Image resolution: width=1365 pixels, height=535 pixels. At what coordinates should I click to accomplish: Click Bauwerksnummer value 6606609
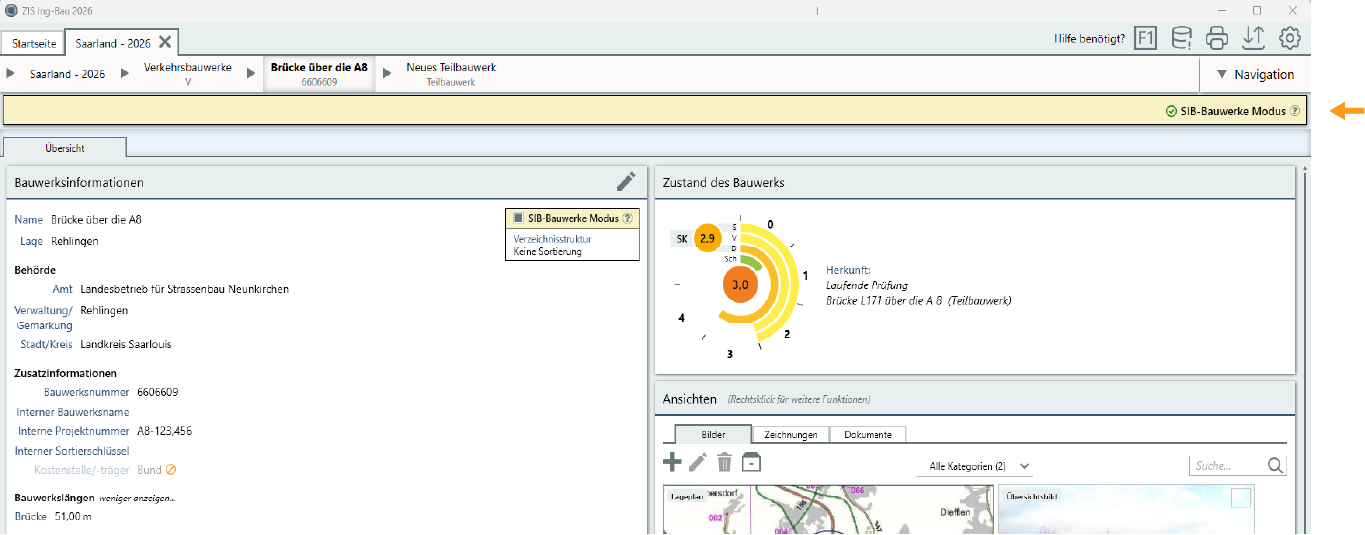(x=157, y=392)
